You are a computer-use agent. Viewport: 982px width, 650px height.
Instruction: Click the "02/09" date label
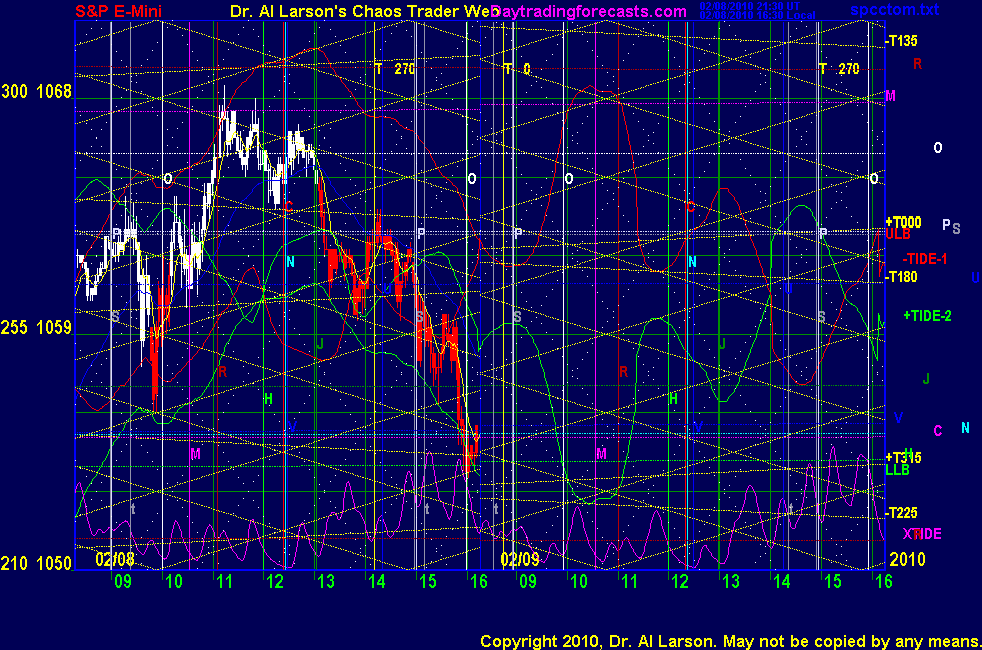pyautogui.click(x=520, y=559)
